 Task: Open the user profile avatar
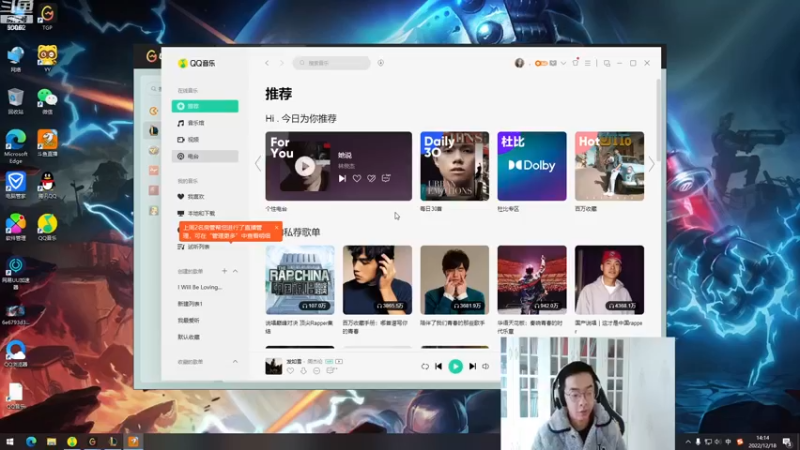click(x=519, y=63)
